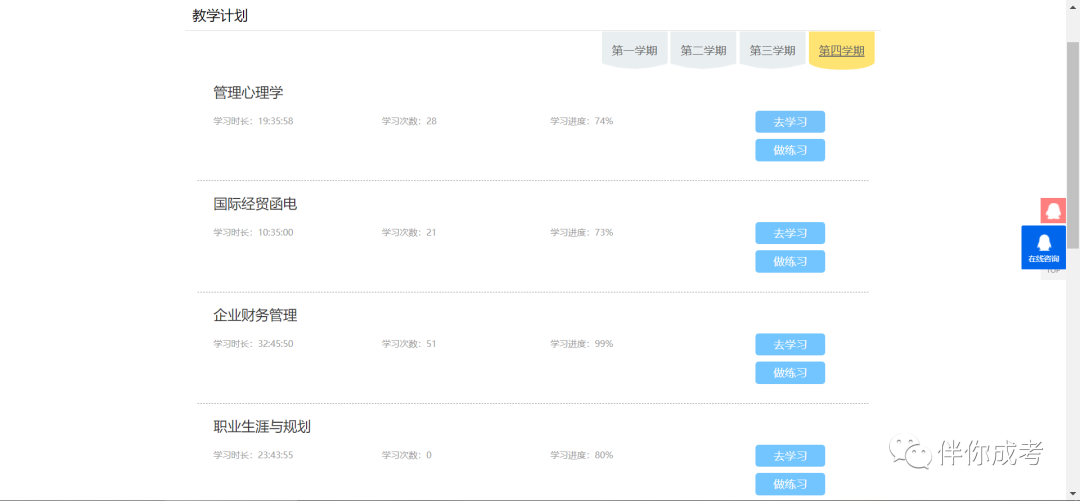
Task: Start 去学习 for 国际经贸函电
Action: [x=790, y=233]
